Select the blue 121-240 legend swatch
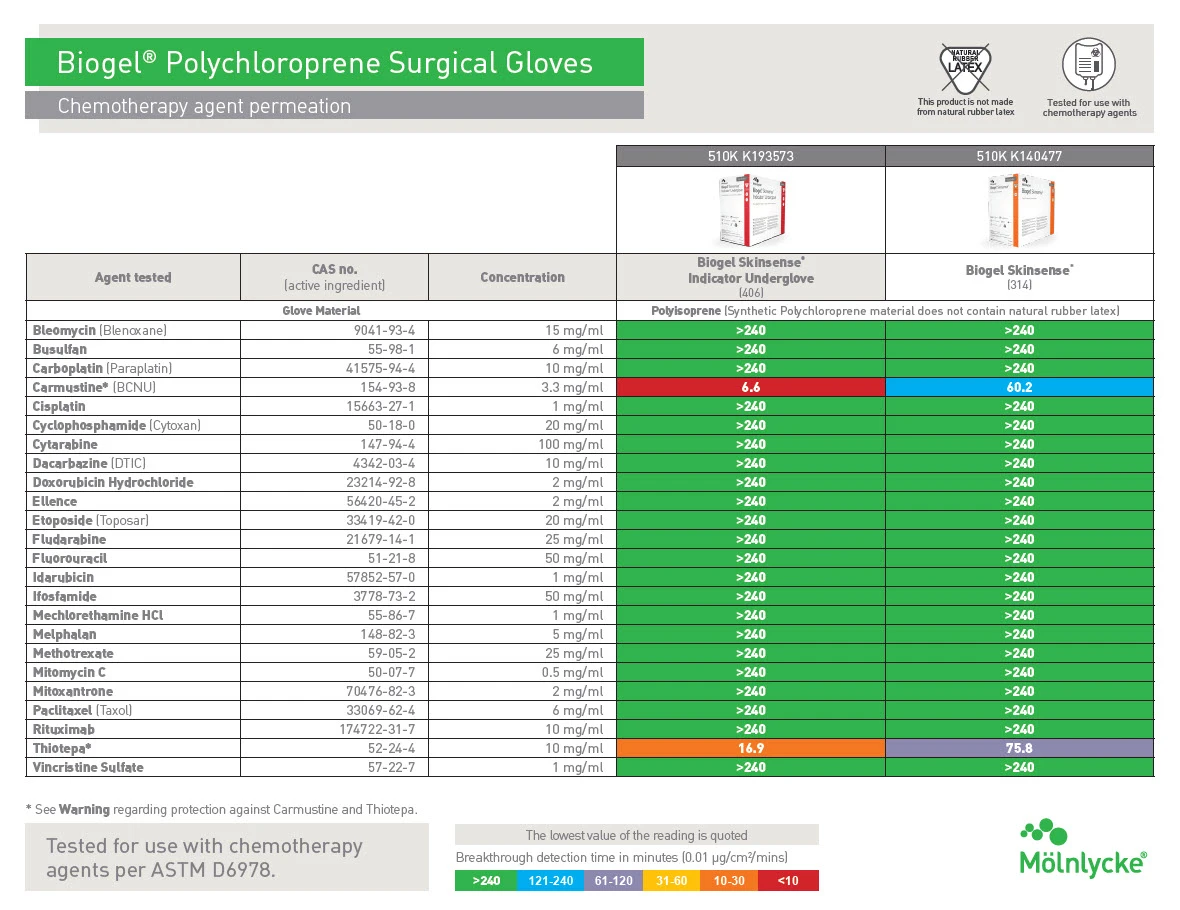This screenshot has width=1180, height=910. (550, 881)
